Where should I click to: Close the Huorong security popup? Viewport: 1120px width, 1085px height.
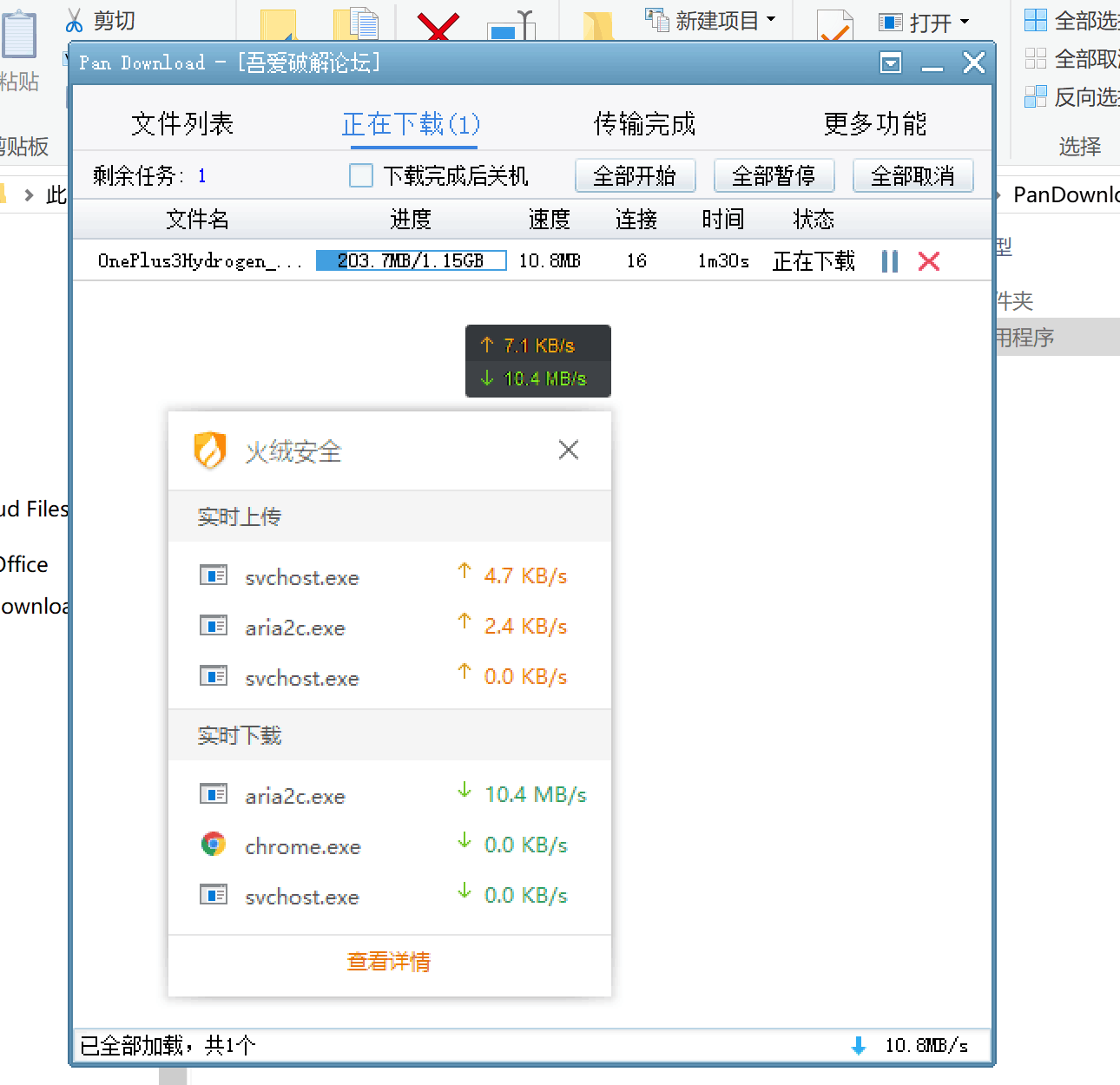(x=569, y=450)
